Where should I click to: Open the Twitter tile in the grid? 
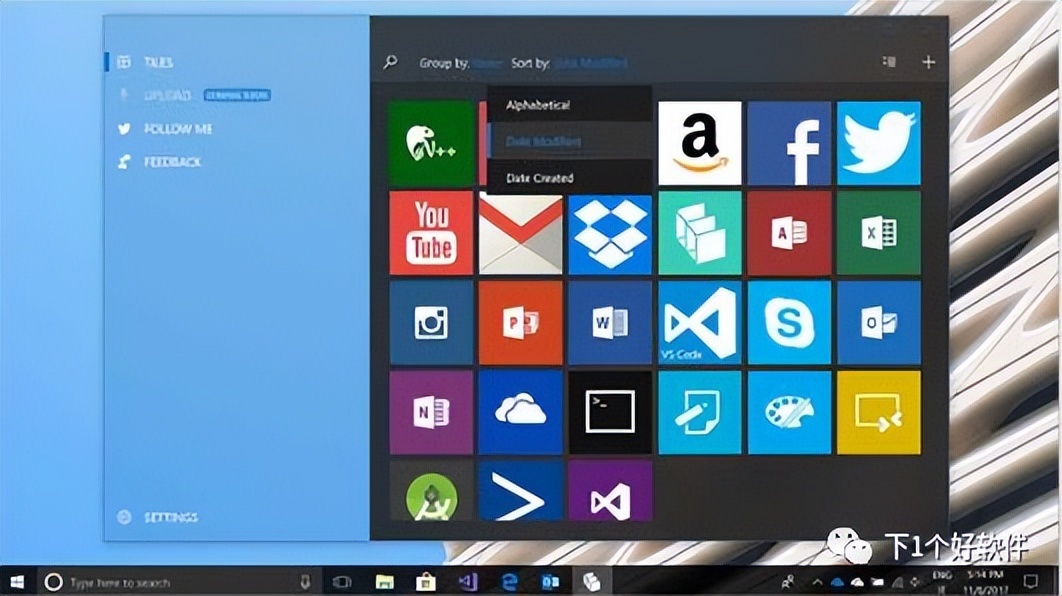coord(878,144)
